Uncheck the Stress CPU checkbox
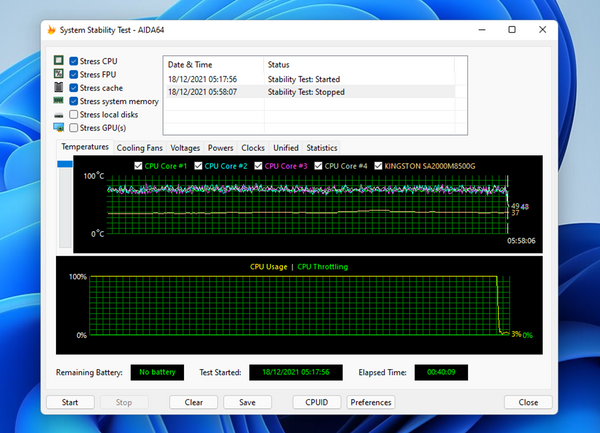The height and width of the screenshot is (433, 600). pyautogui.click(x=74, y=61)
